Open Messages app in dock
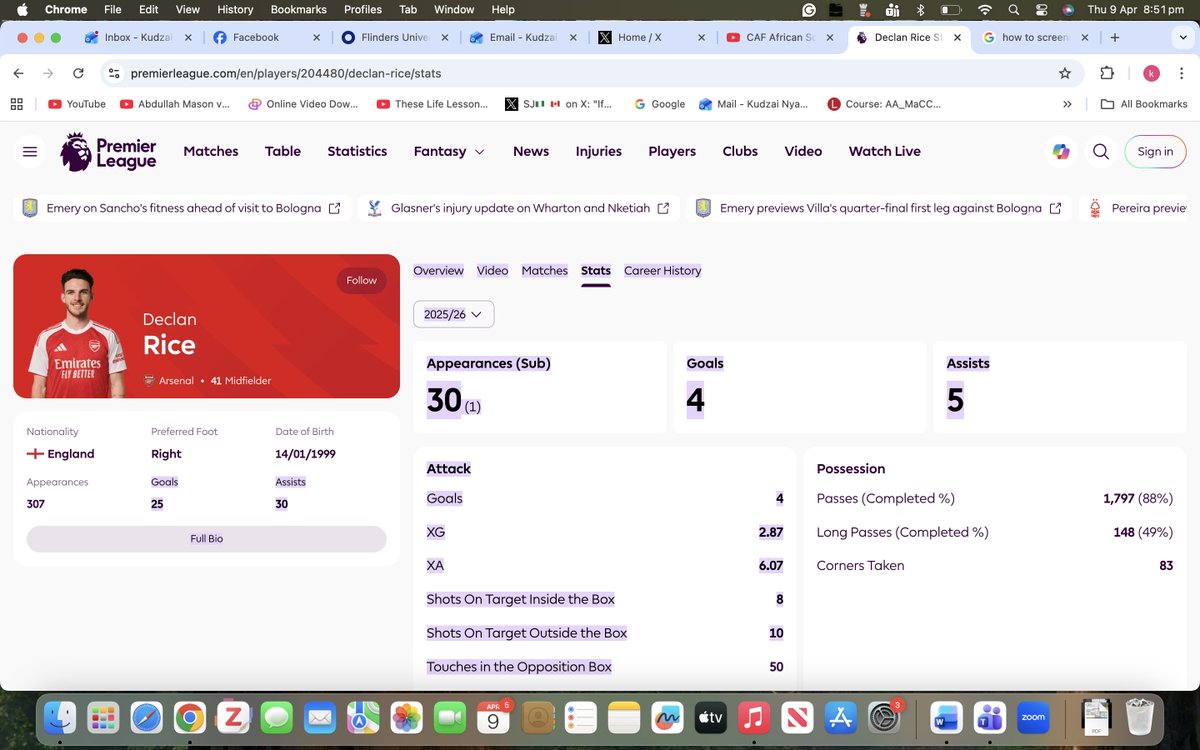Viewport: 1200px width, 750px height. click(277, 717)
